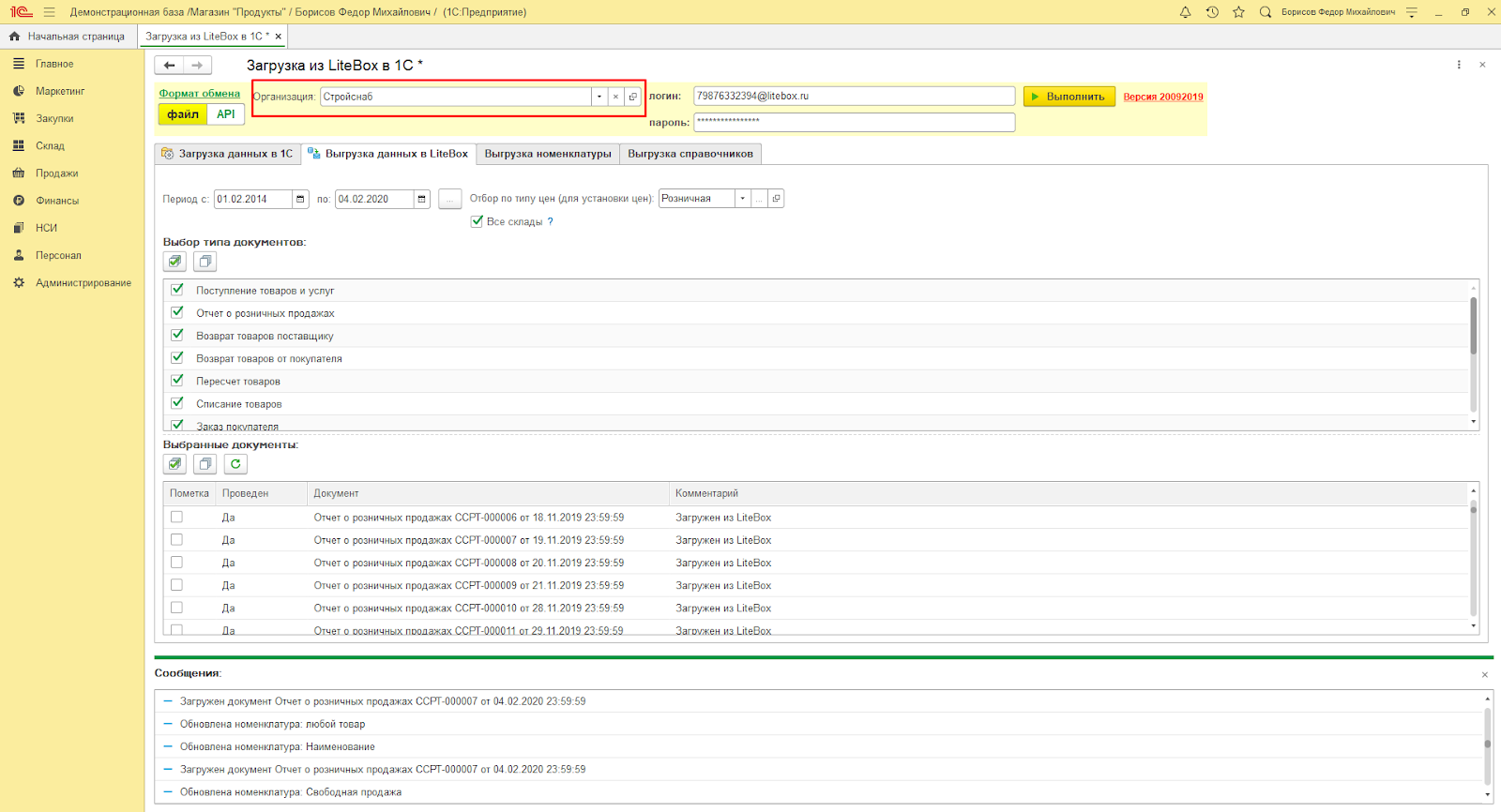Click the forward arrow navigation button
Screen dimensions: 1501x812
197,65
